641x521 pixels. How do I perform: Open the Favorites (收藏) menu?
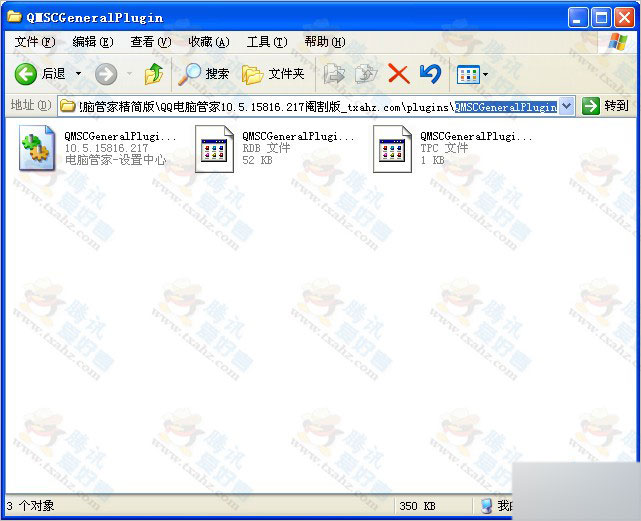[208, 42]
